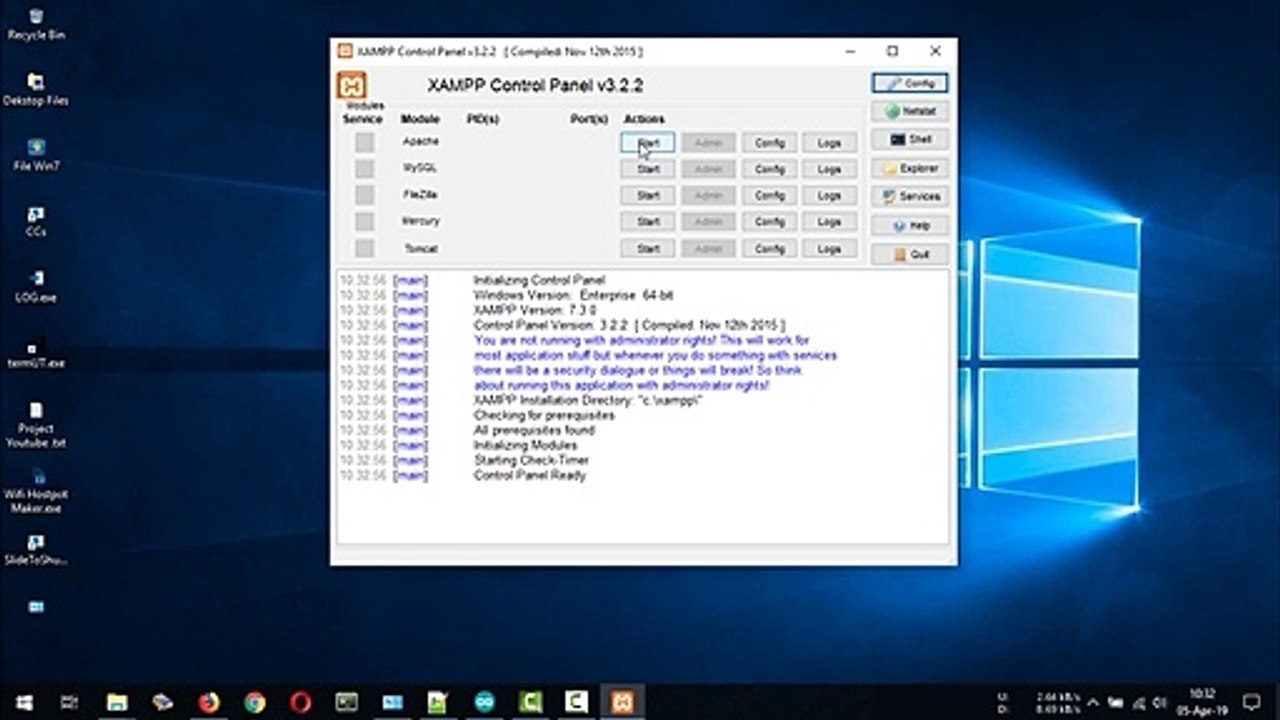Start the FileZilla module
The height and width of the screenshot is (720, 1280).
coord(648,196)
